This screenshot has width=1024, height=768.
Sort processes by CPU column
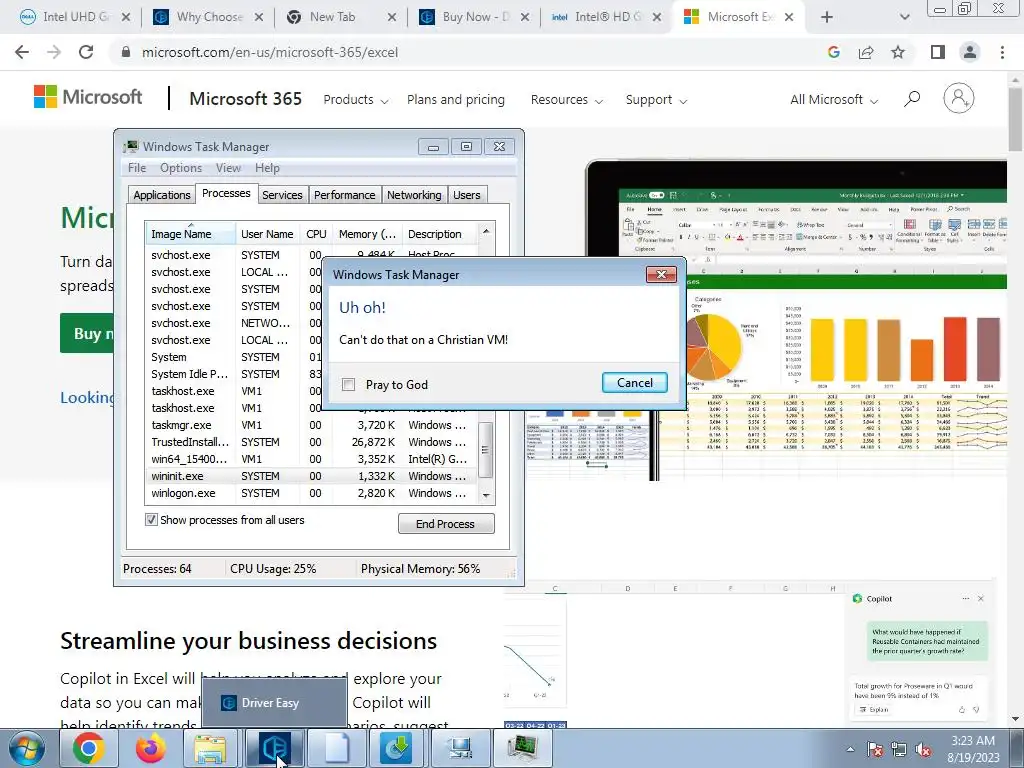point(316,234)
